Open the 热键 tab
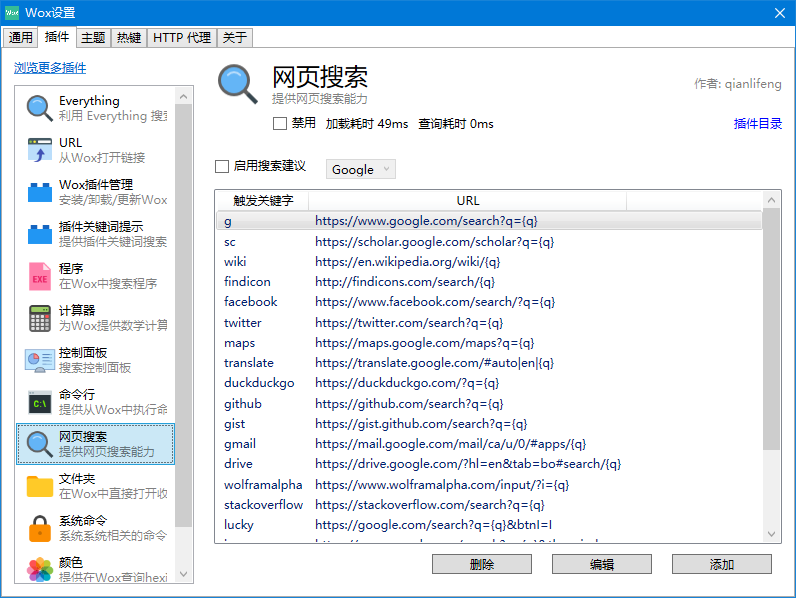 pos(129,38)
